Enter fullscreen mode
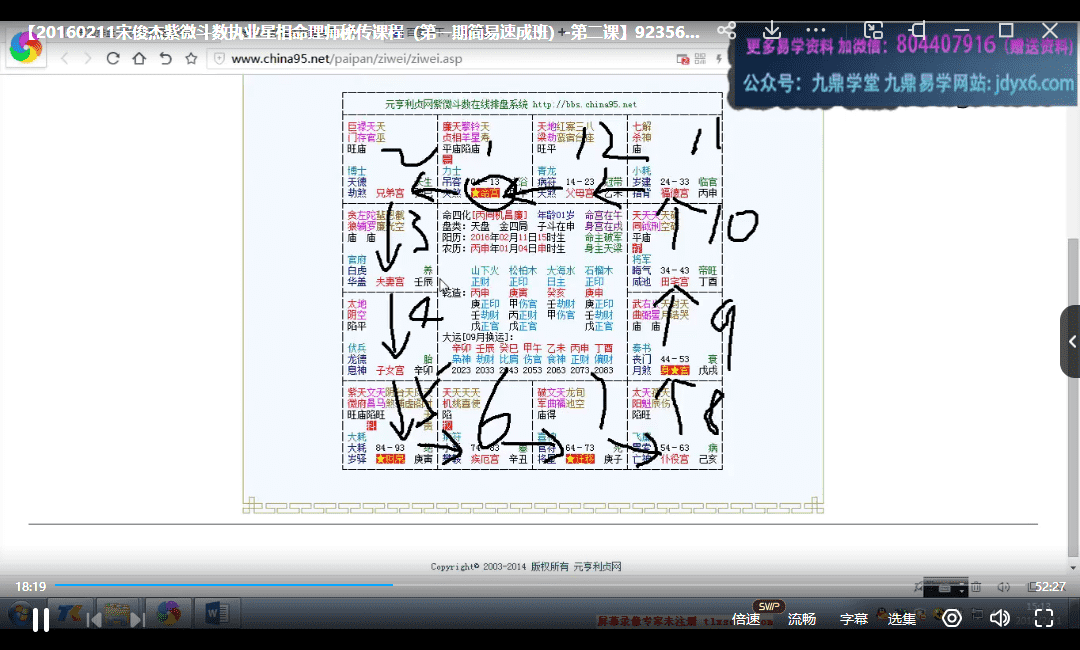 1043,618
